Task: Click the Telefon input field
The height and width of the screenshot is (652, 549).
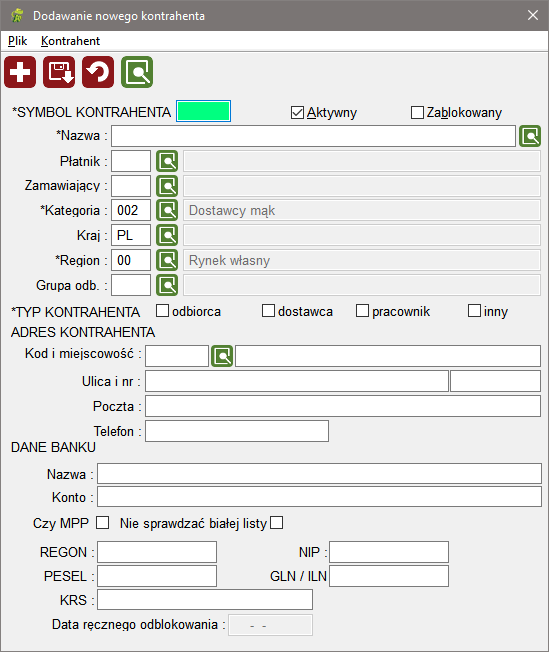Action: [237, 431]
